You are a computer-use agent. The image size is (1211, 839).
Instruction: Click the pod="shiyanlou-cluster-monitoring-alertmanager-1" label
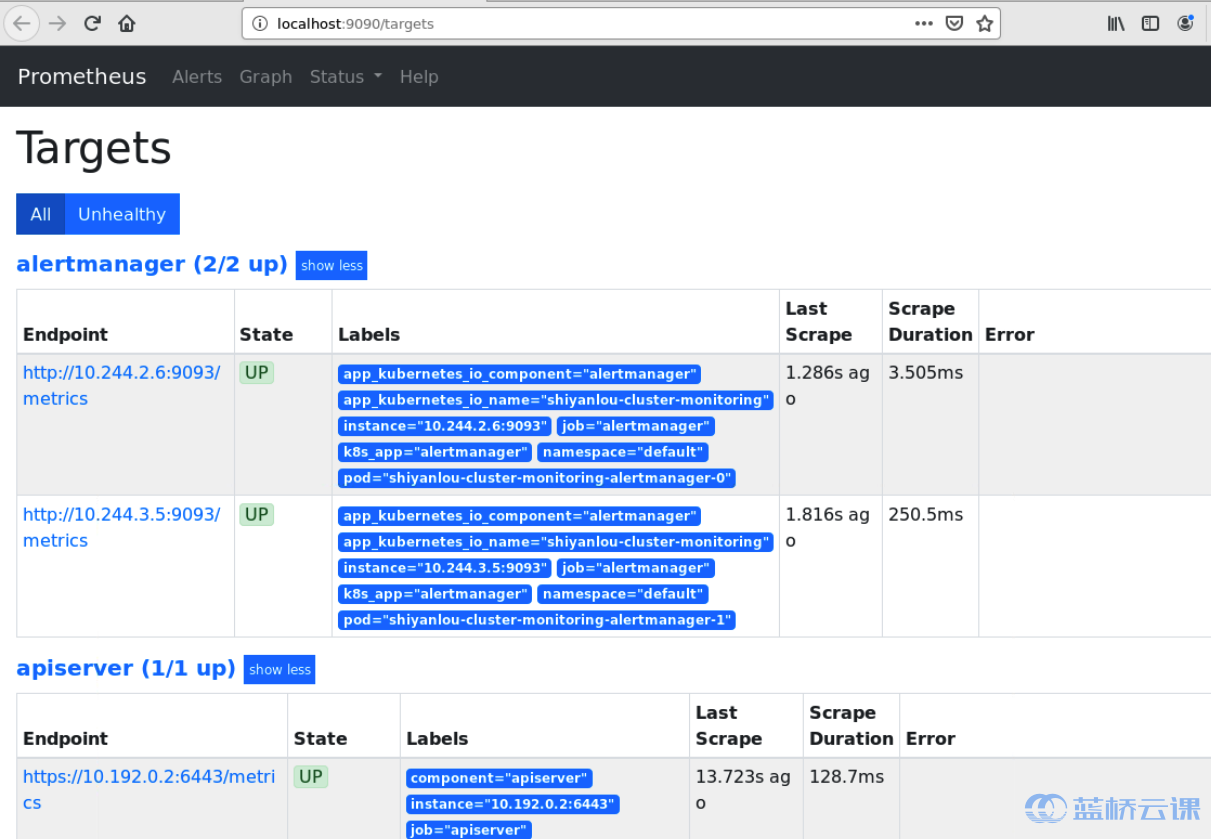(537, 620)
